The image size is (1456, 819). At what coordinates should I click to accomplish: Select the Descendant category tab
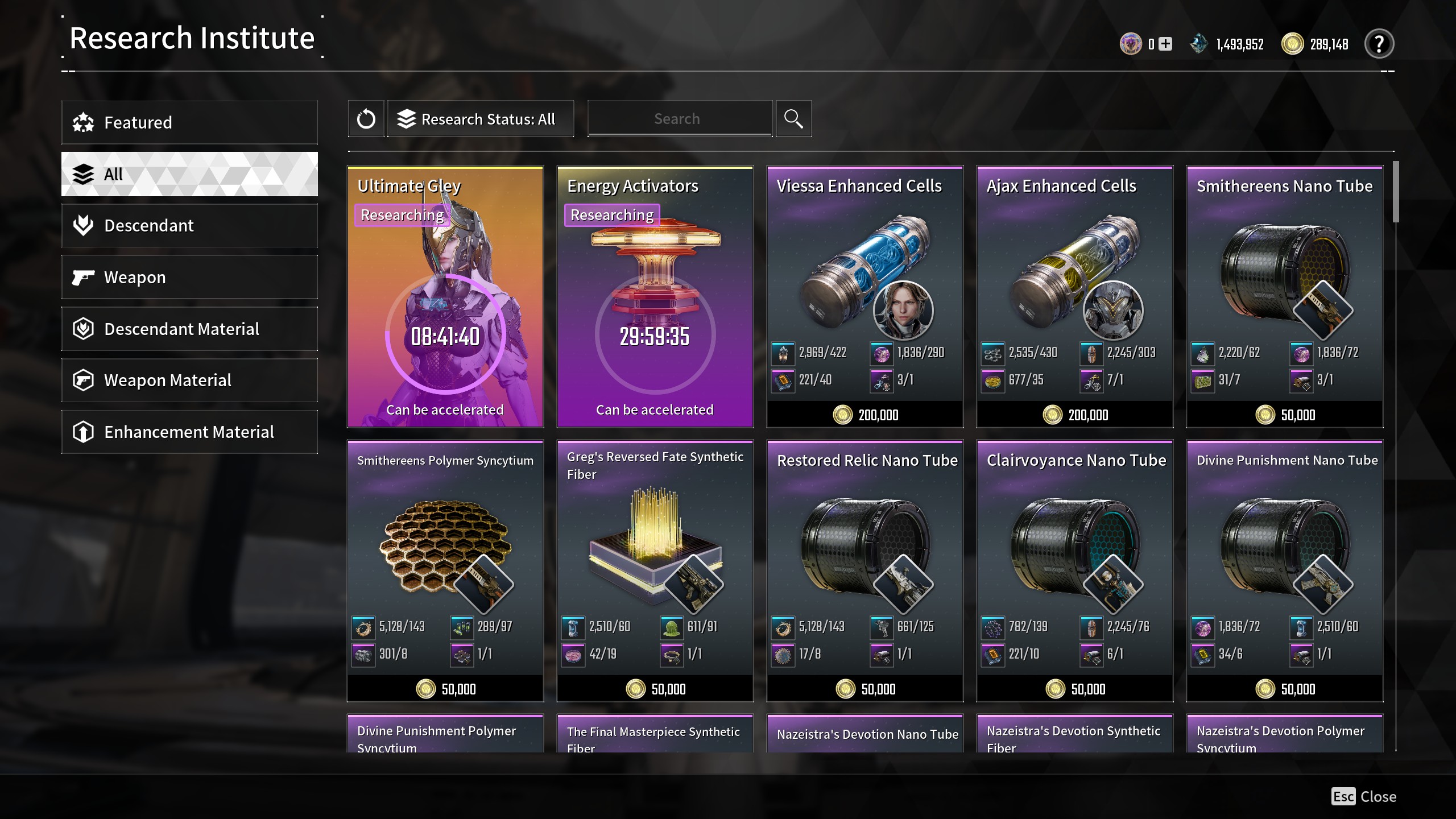pos(189,225)
